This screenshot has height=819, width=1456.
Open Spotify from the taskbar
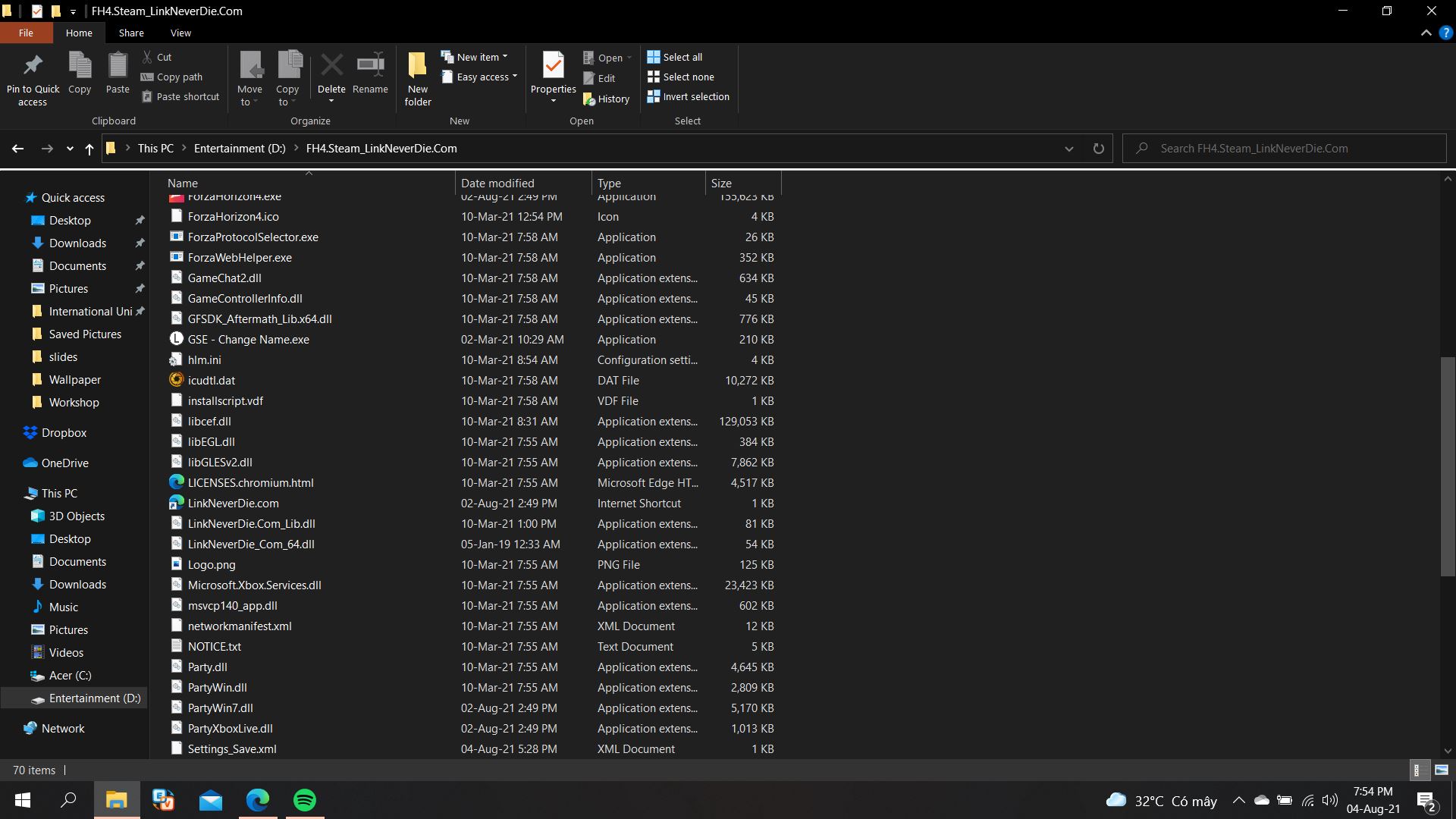[305, 800]
